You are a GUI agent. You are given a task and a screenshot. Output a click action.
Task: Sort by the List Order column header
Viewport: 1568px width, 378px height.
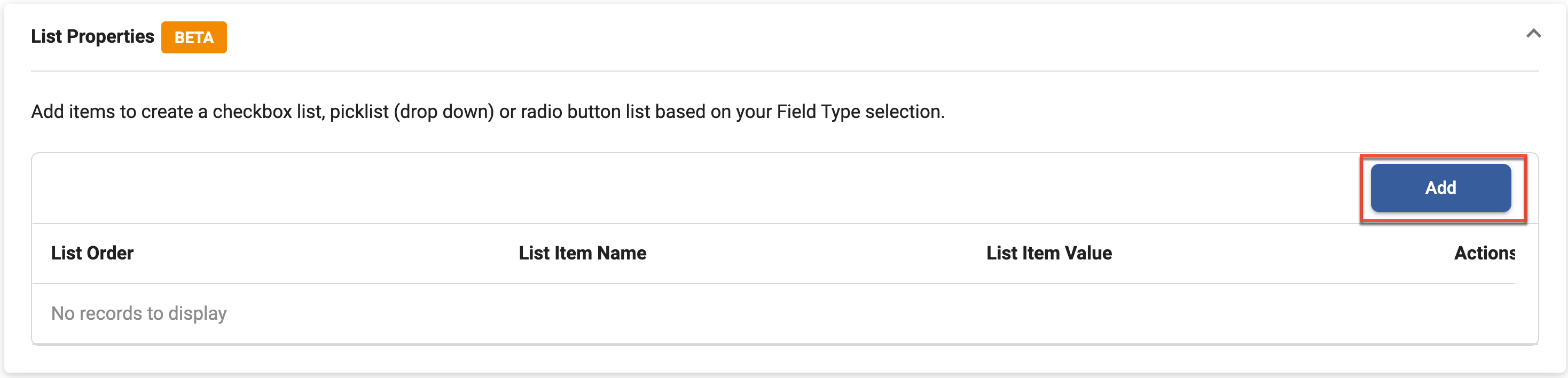click(x=92, y=253)
